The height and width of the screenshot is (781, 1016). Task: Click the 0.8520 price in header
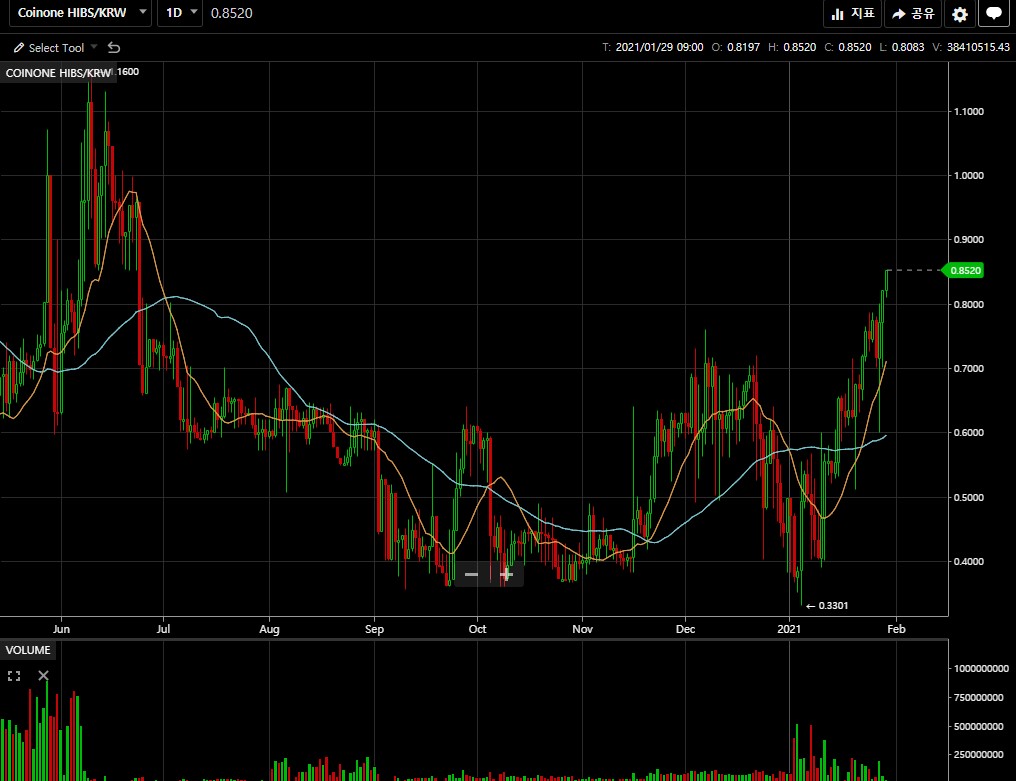[x=231, y=13]
